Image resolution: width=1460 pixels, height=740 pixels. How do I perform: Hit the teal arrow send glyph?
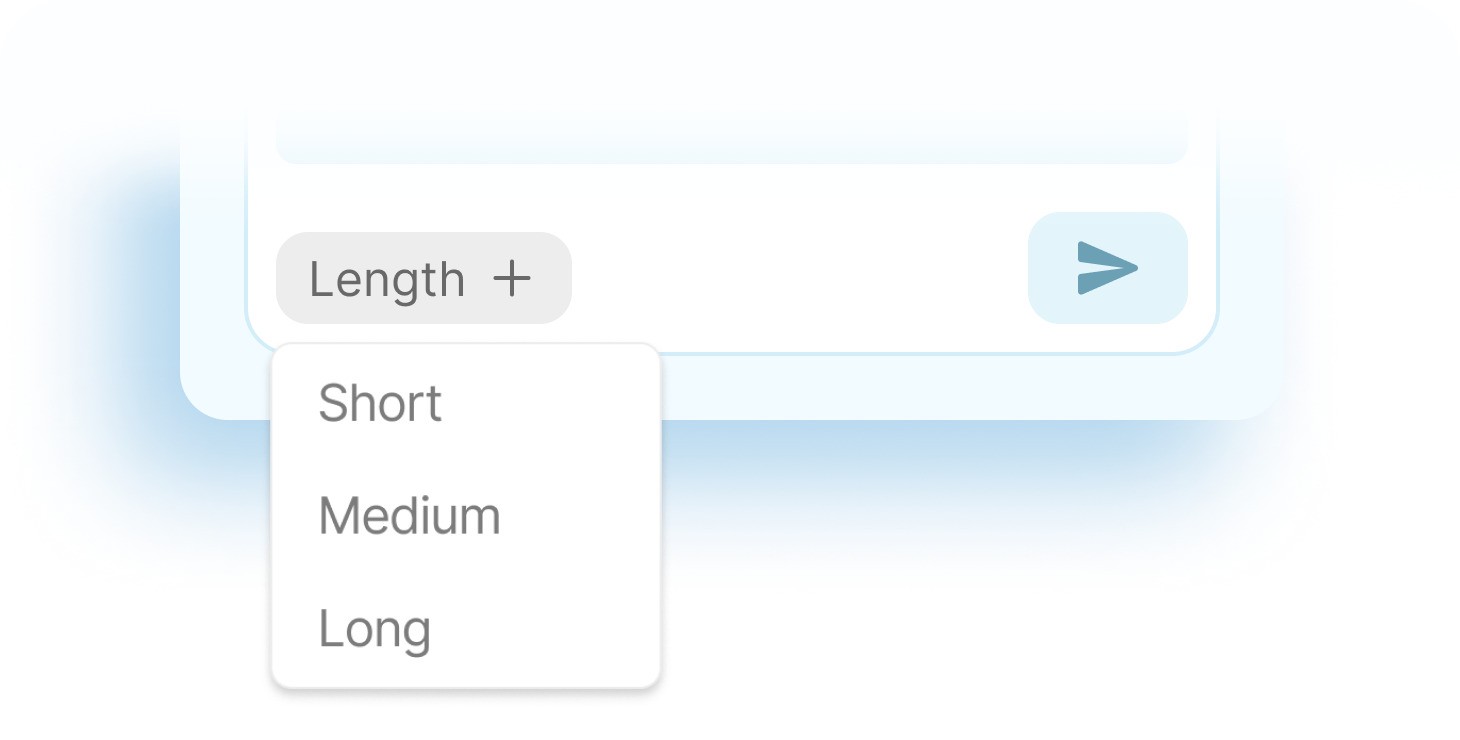[1107, 268]
